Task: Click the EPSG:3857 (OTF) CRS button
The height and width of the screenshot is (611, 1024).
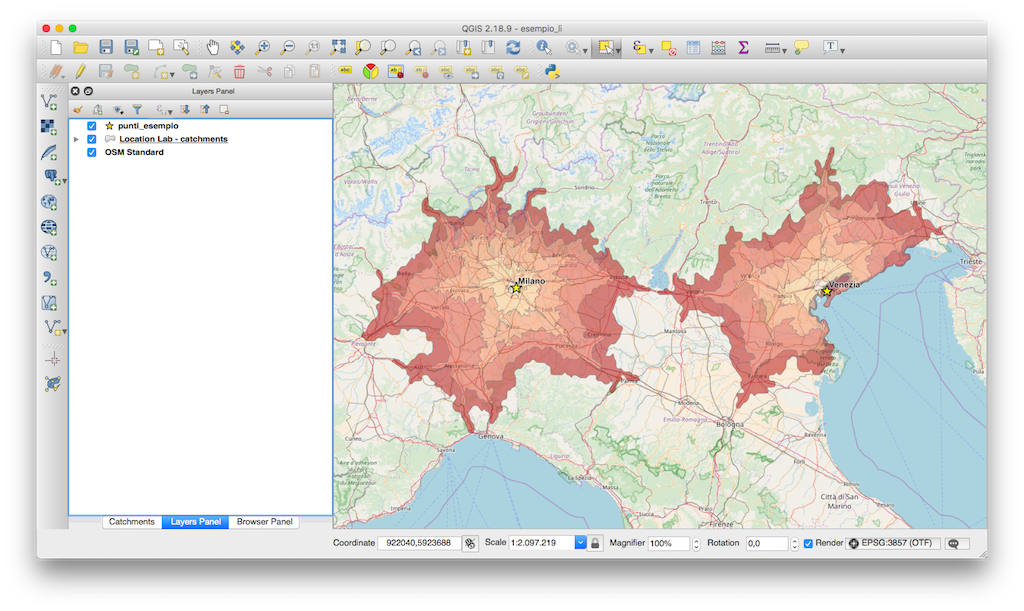Action: [x=893, y=543]
